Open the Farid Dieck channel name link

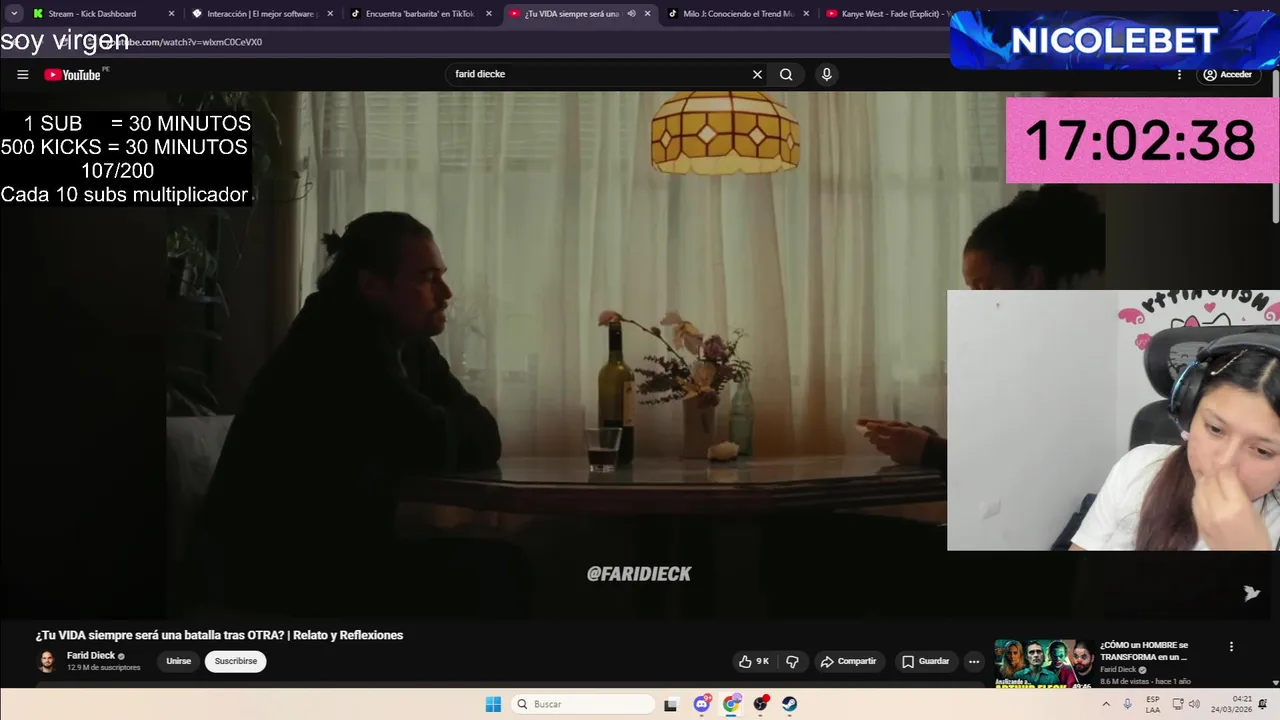click(x=91, y=656)
